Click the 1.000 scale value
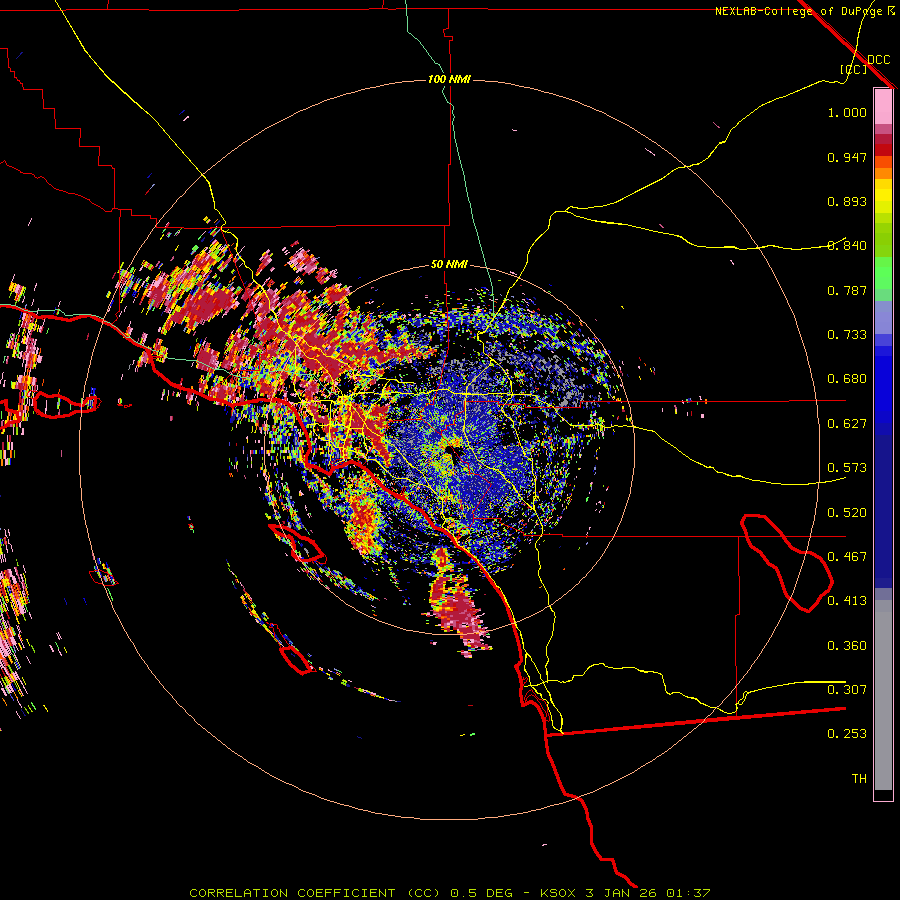The width and height of the screenshot is (900, 900). (x=847, y=112)
